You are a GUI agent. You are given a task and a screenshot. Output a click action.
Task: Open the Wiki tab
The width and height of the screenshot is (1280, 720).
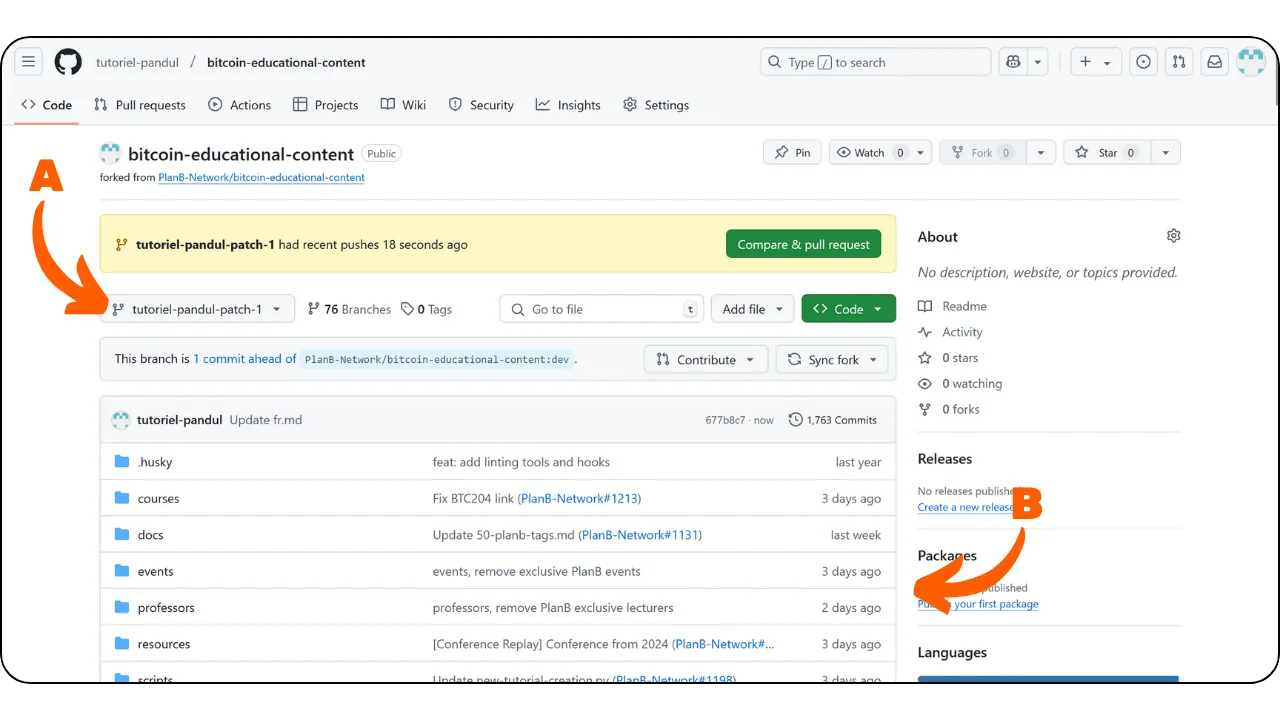click(403, 105)
